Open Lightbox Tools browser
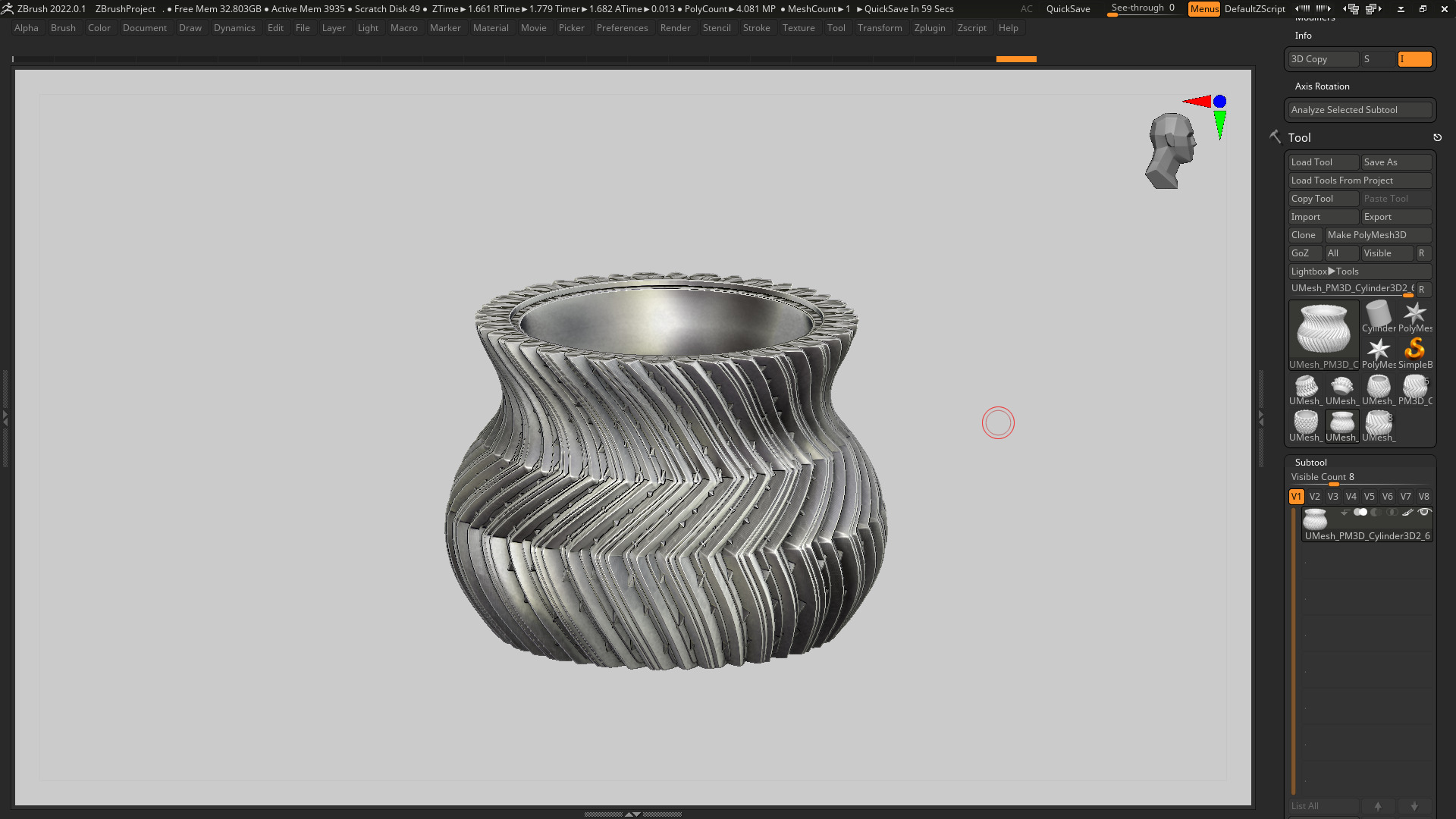This screenshot has height=819, width=1456. (1360, 271)
